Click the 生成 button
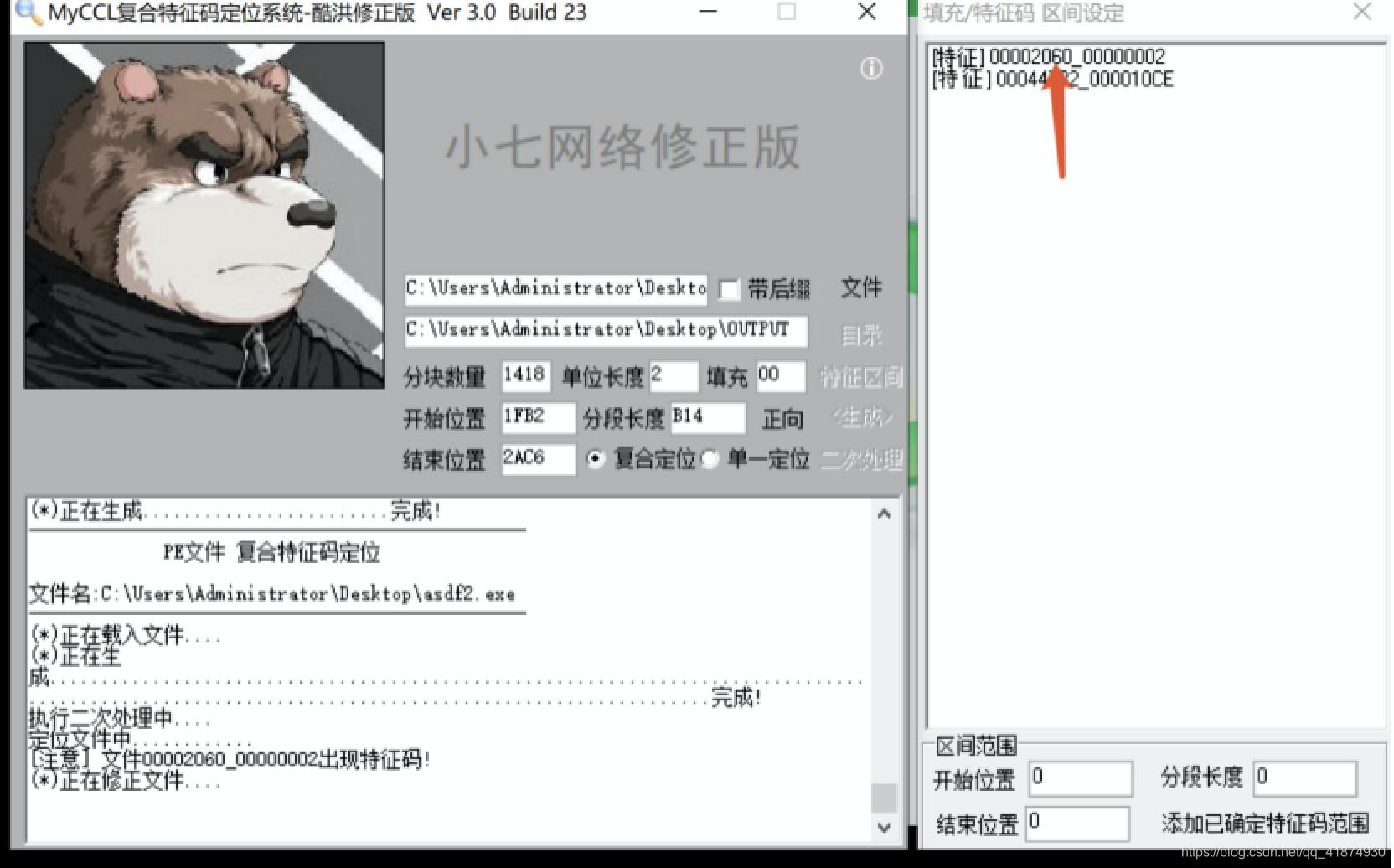The width and height of the screenshot is (1394, 868). click(x=861, y=416)
